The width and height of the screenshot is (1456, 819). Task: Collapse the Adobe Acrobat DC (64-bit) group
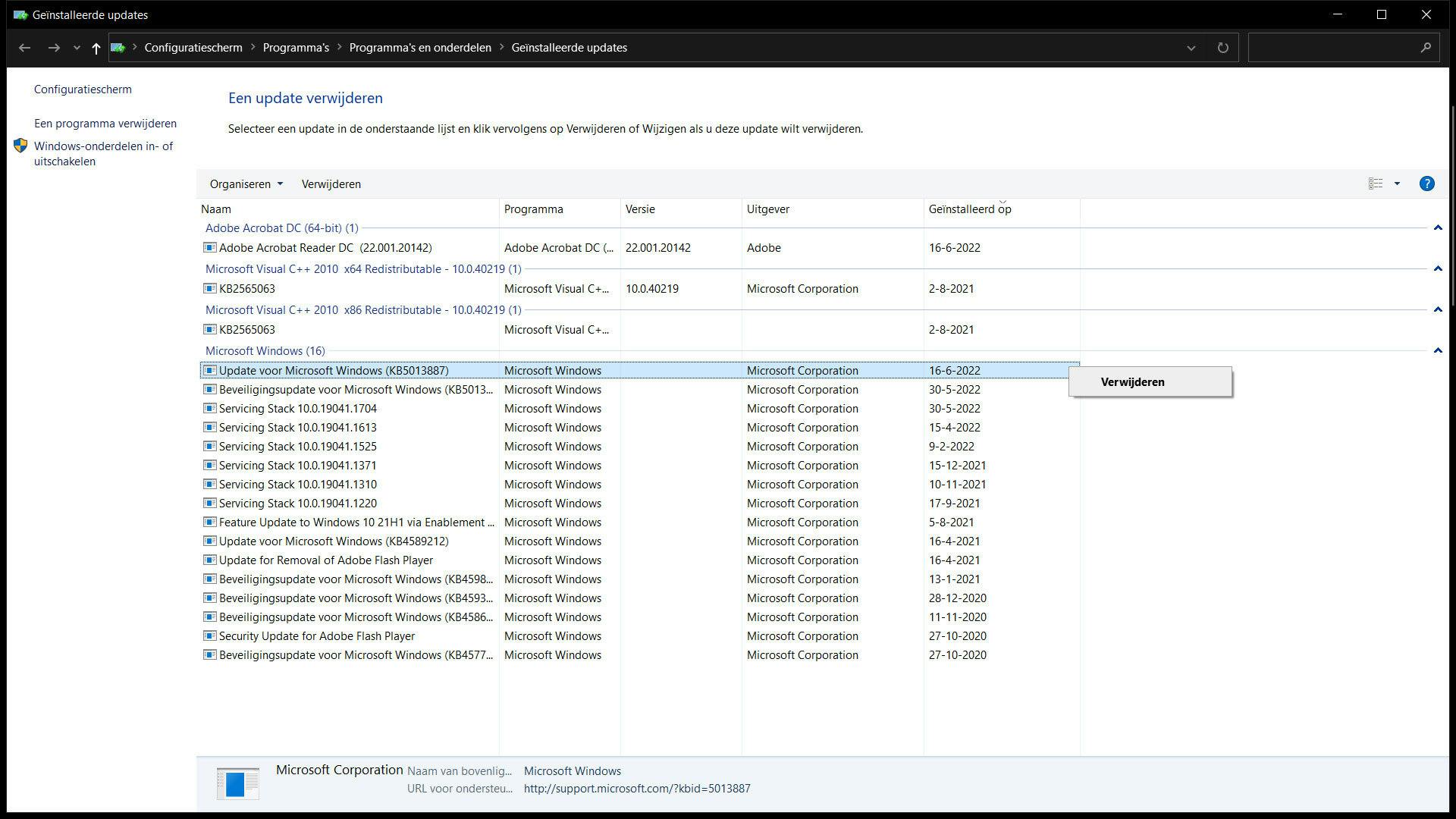[x=1437, y=228]
